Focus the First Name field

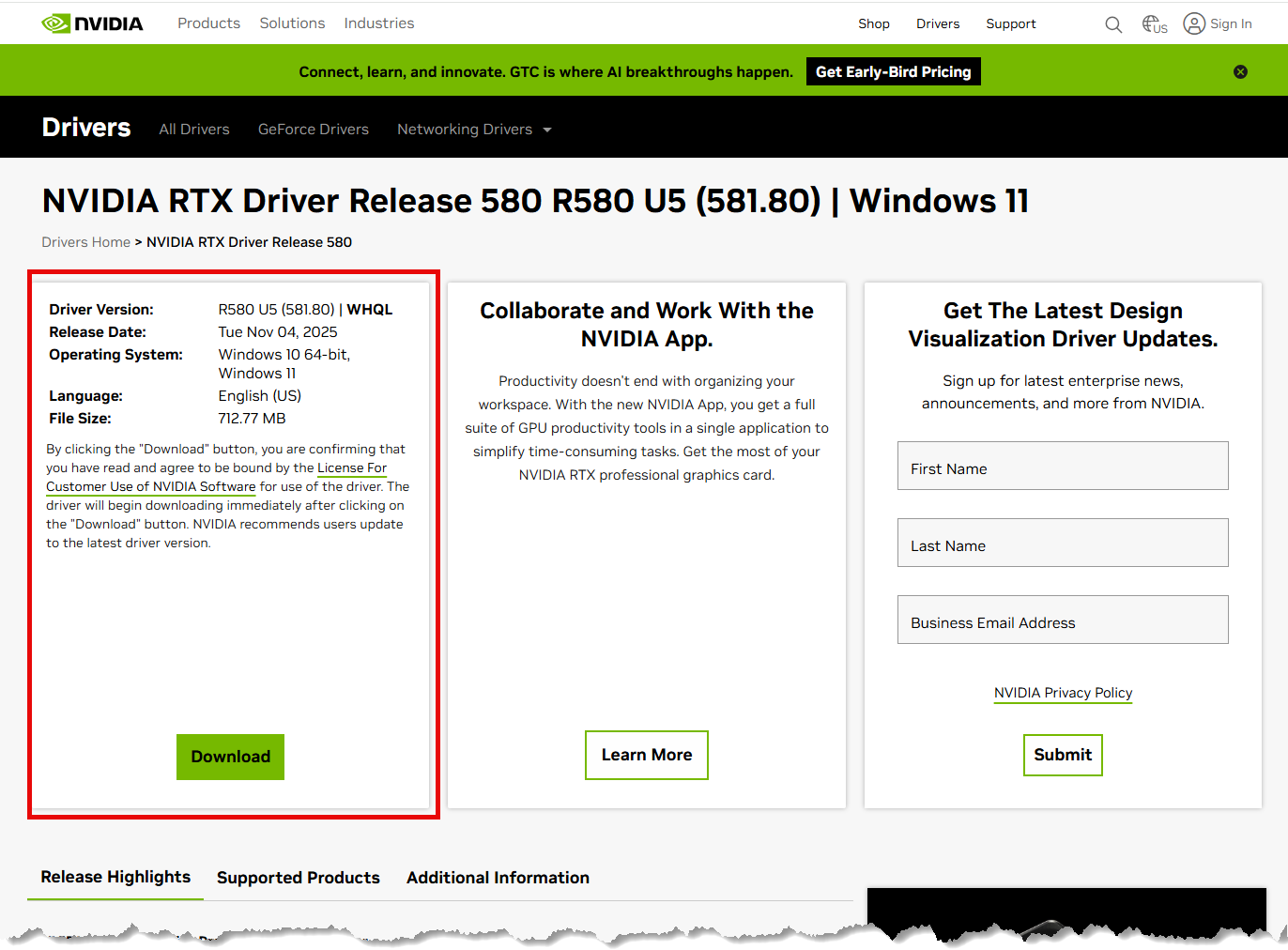1062,467
